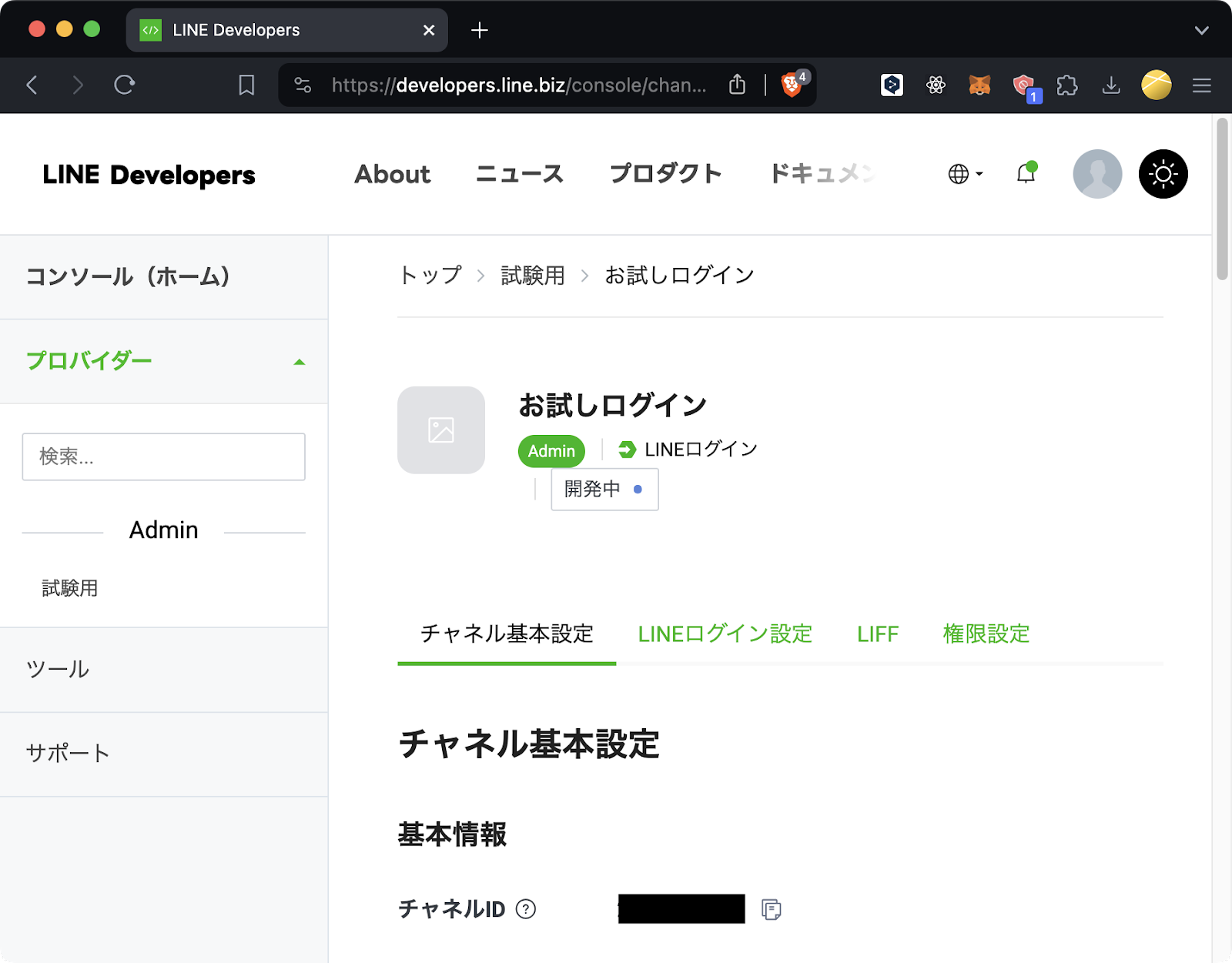This screenshot has width=1232, height=963.
Task: Switch to the LIFF tab
Action: [878, 634]
